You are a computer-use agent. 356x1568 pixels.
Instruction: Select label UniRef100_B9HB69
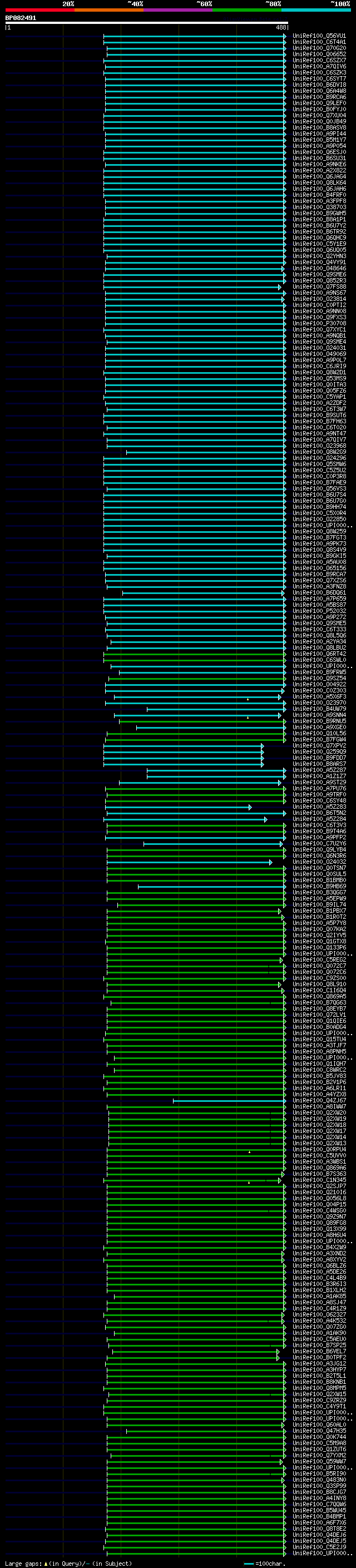(319, 886)
